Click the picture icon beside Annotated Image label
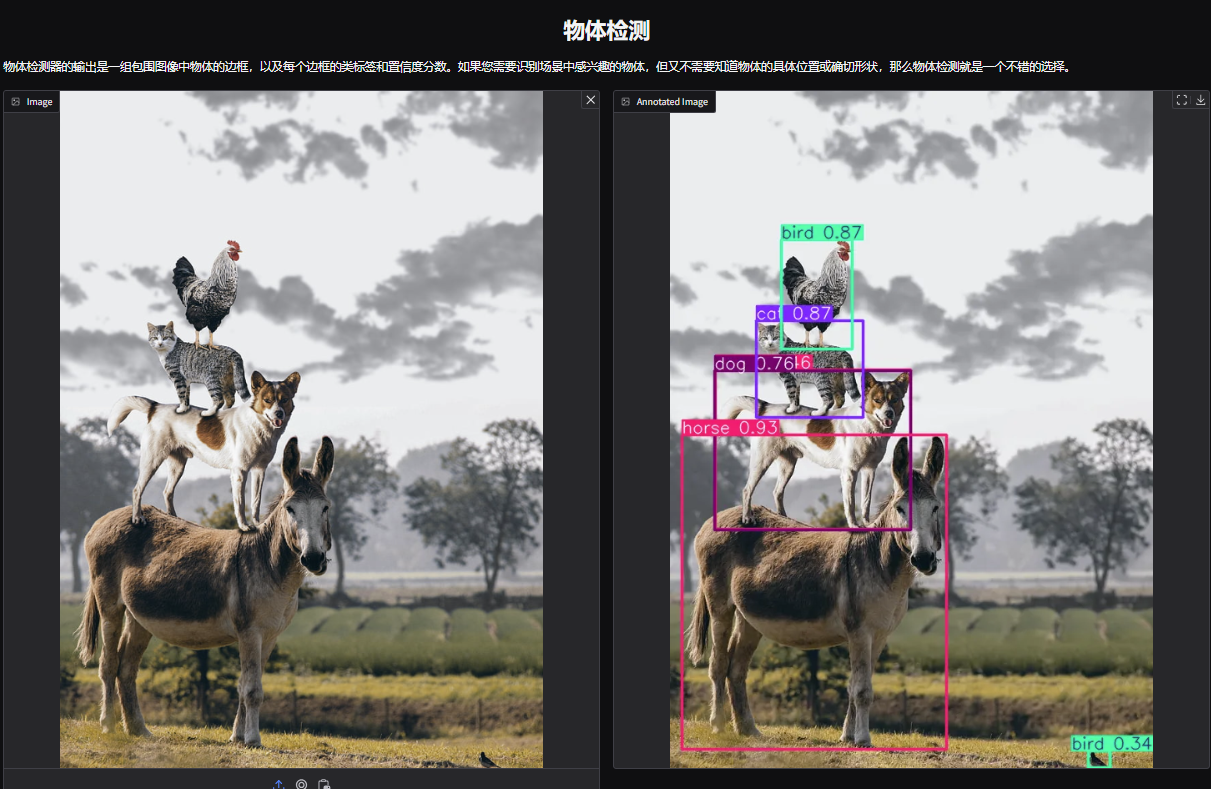Image resolution: width=1211 pixels, height=789 pixels. (x=626, y=102)
